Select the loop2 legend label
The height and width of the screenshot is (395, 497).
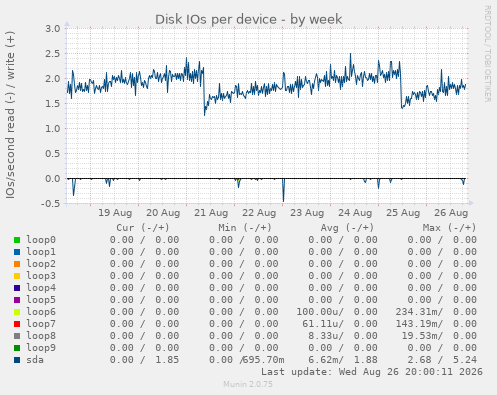pyautogui.click(x=41, y=264)
